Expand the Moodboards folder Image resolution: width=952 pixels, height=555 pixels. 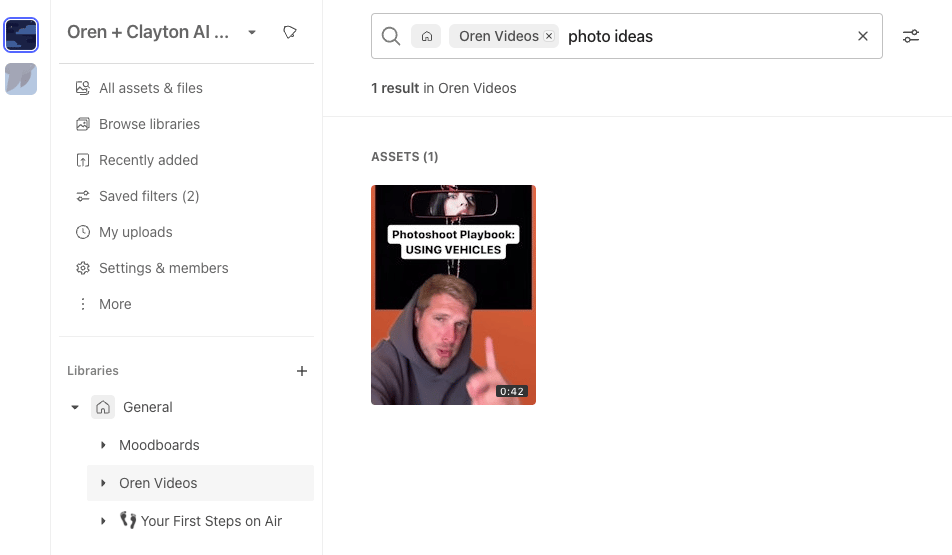(x=103, y=445)
